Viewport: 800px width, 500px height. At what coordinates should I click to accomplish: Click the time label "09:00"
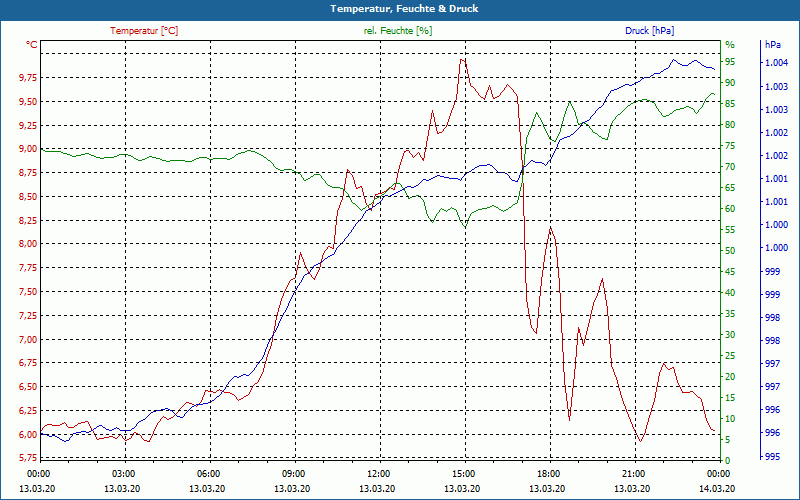[x=294, y=474]
